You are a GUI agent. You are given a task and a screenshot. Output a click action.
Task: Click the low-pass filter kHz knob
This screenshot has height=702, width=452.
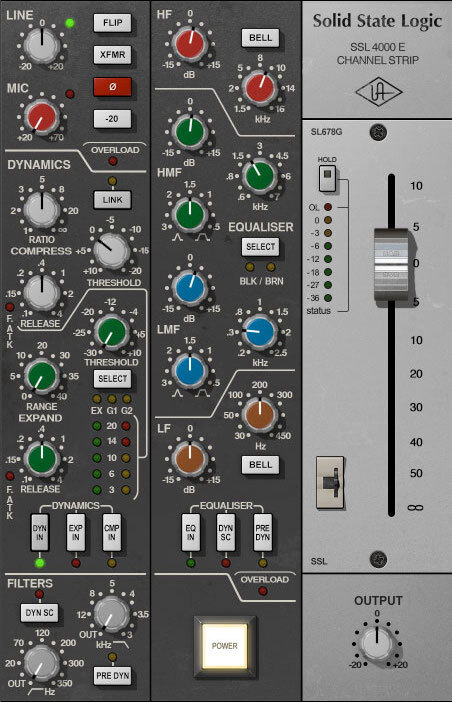(x=111, y=614)
